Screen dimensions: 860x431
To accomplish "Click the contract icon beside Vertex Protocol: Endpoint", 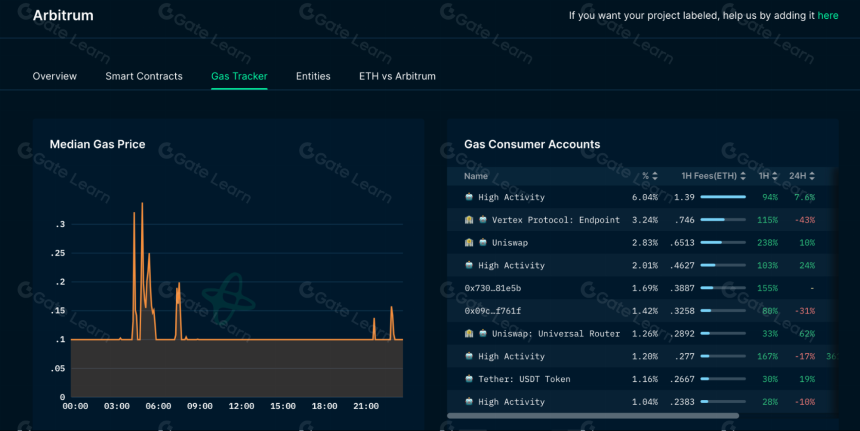I will point(483,220).
